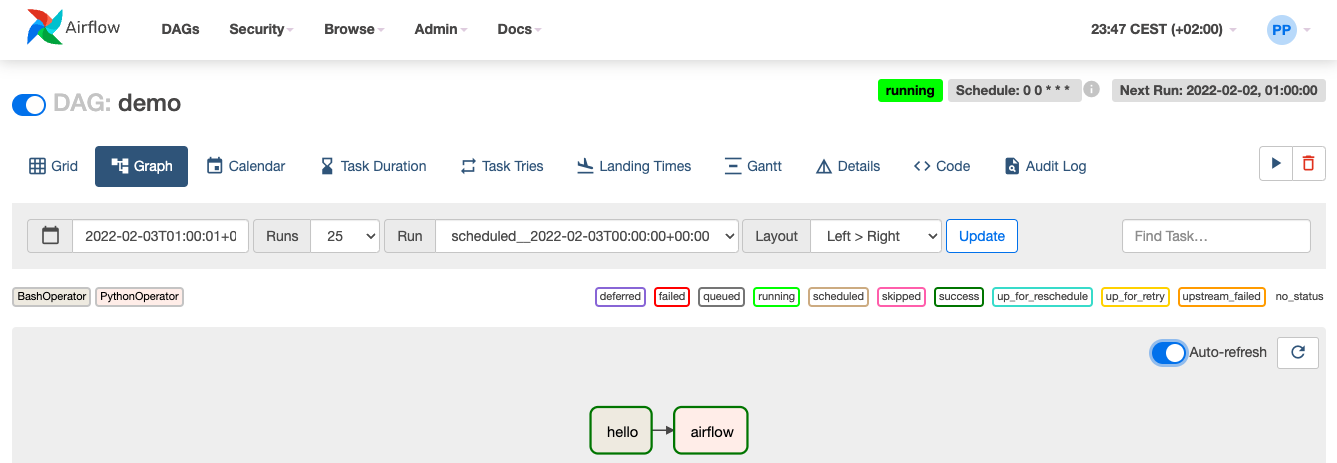Trigger the DAG with the play icon

1275,164
